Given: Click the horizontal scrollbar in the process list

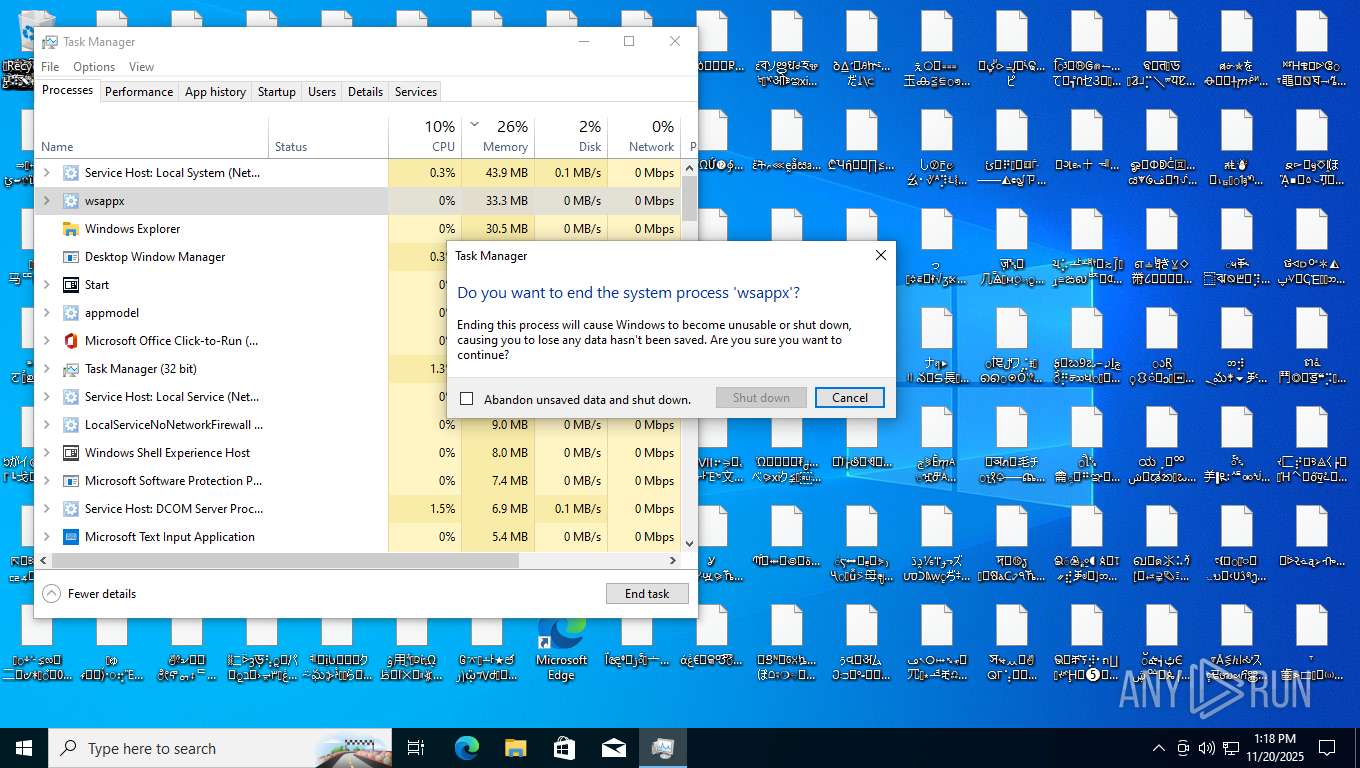Looking at the screenshot, I should pyautogui.click(x=285, y=561).
